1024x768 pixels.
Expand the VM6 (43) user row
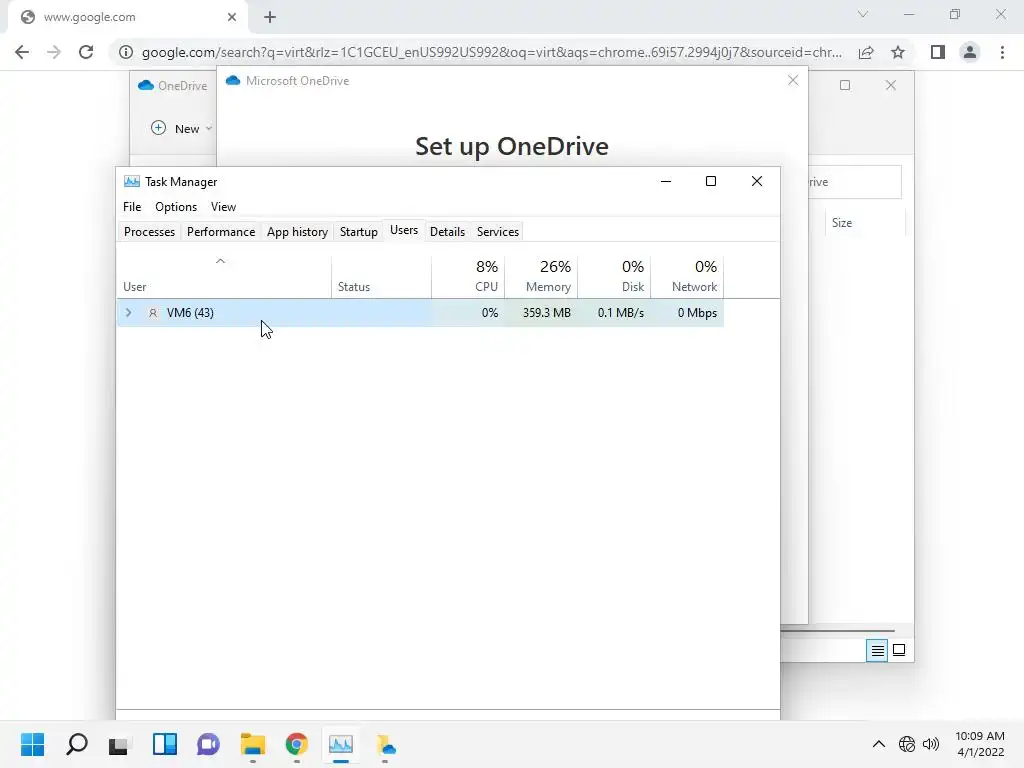tap(129, 313)
